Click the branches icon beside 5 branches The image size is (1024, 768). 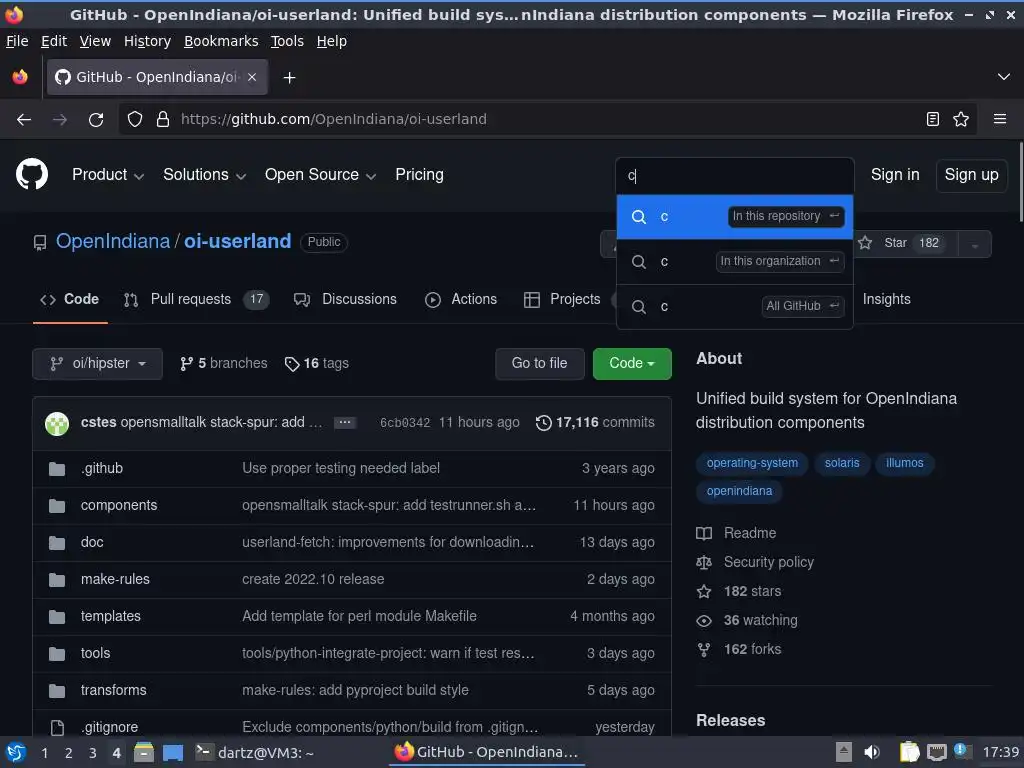[x=187, y=364]
